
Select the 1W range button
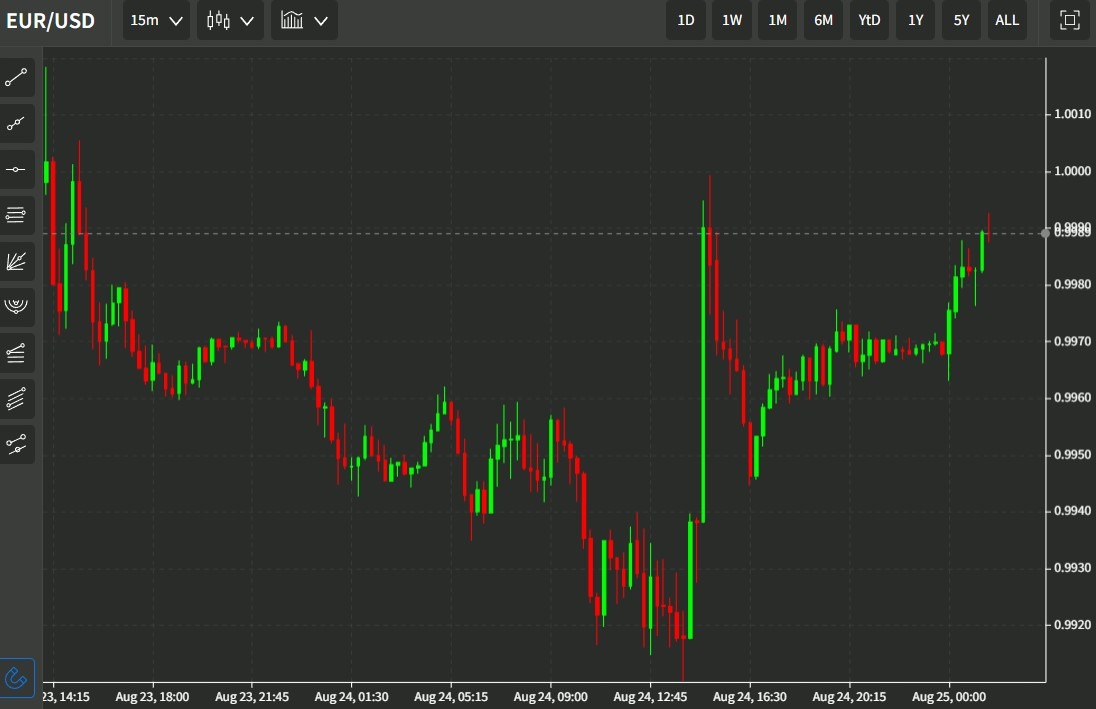pos(731,20)
